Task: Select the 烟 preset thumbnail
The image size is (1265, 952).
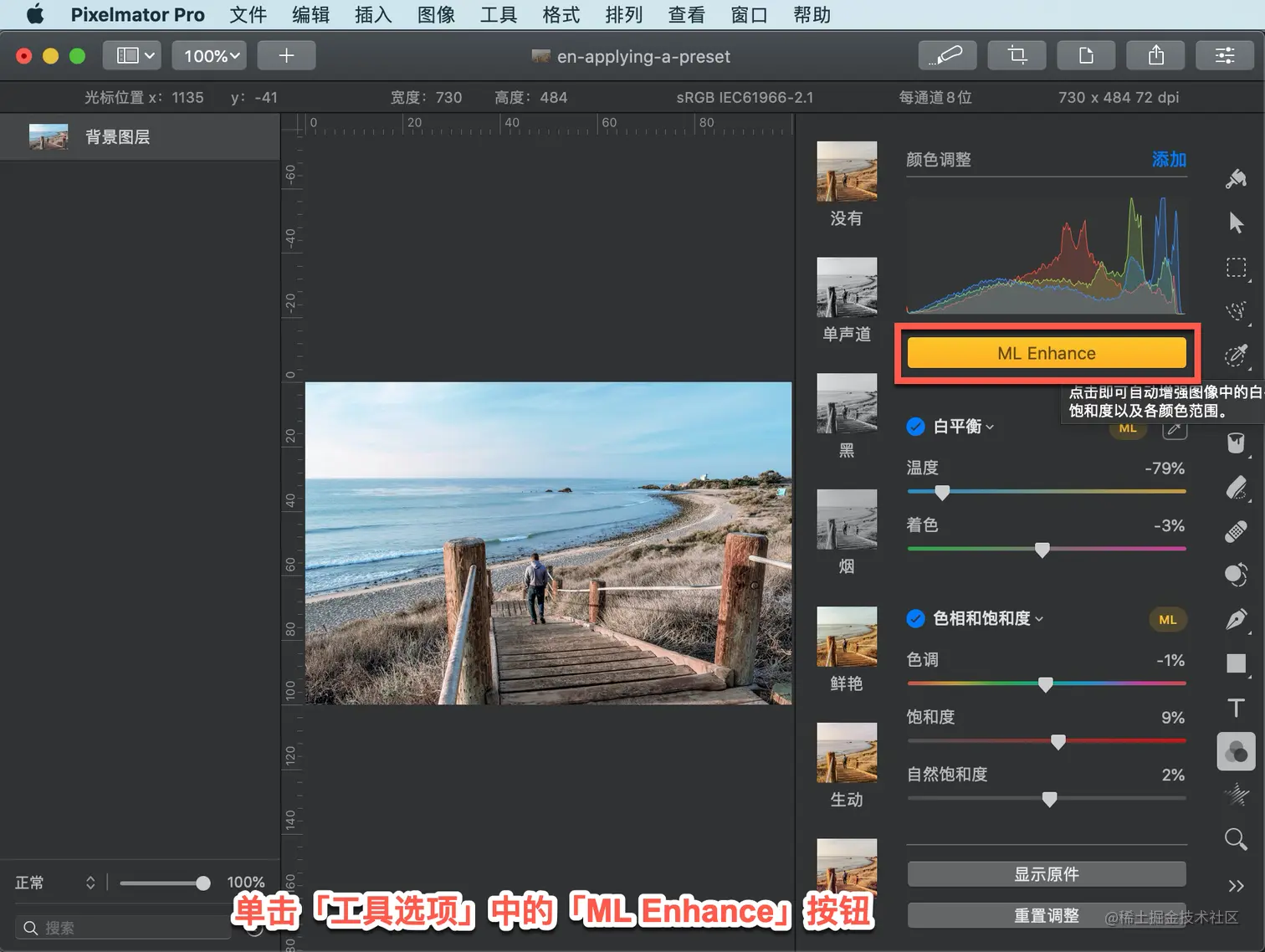Action: tap(847, 520)
